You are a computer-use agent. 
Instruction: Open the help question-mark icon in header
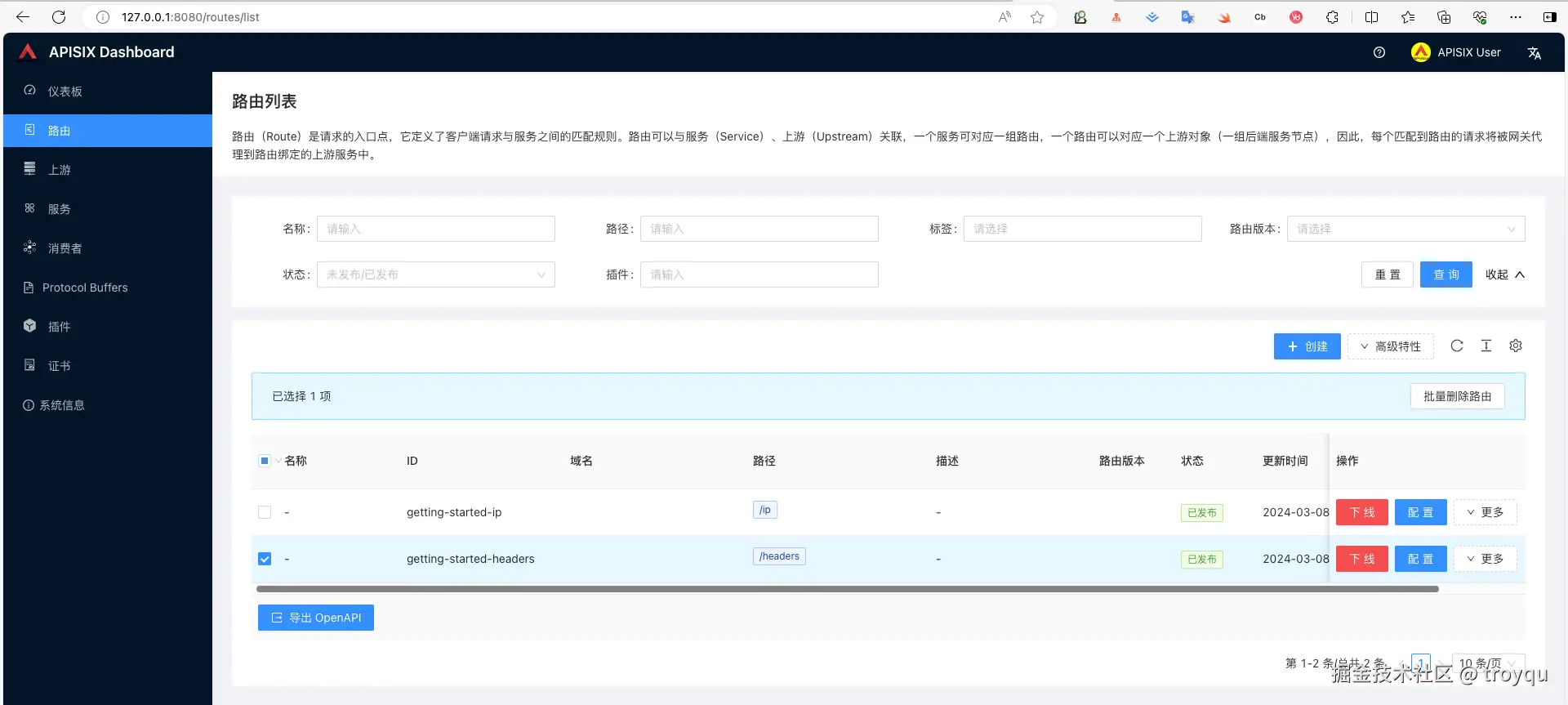tap(1379, 52)
